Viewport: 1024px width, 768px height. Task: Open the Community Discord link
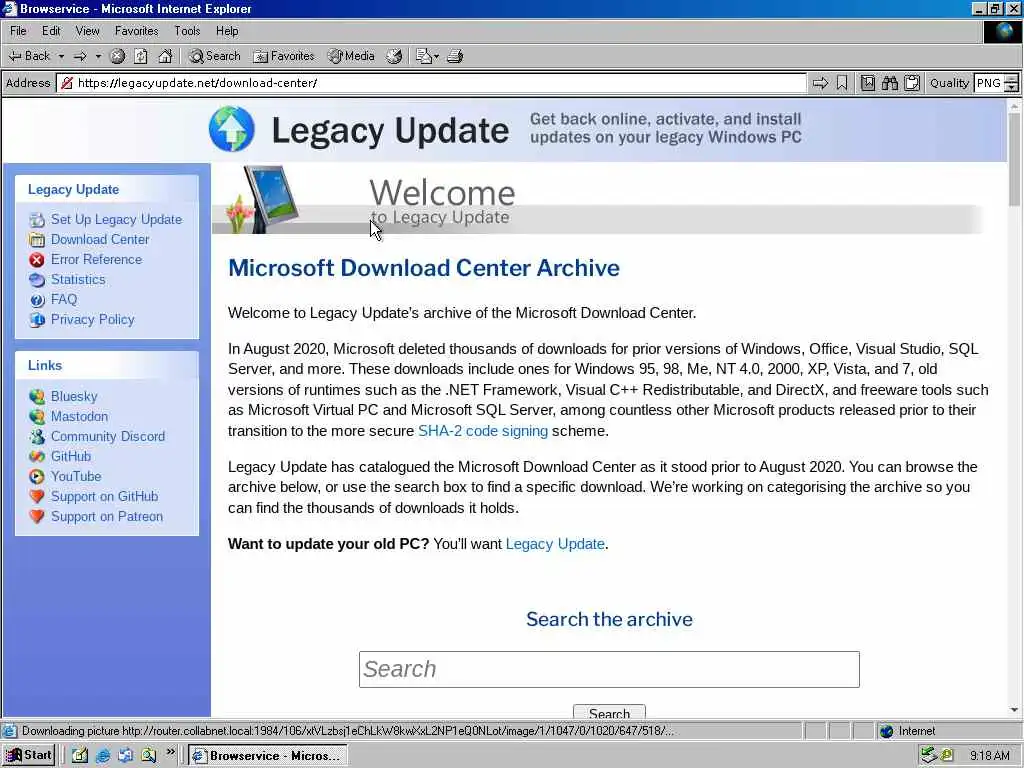pyautogui.click(x=108, y=436)
